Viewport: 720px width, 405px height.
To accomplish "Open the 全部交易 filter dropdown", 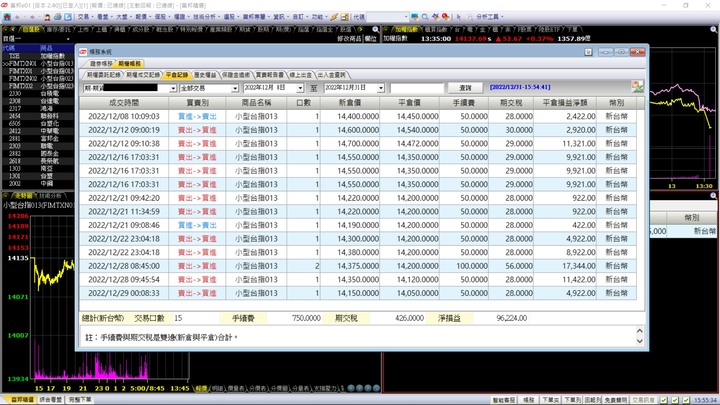I will click(235, 88).
